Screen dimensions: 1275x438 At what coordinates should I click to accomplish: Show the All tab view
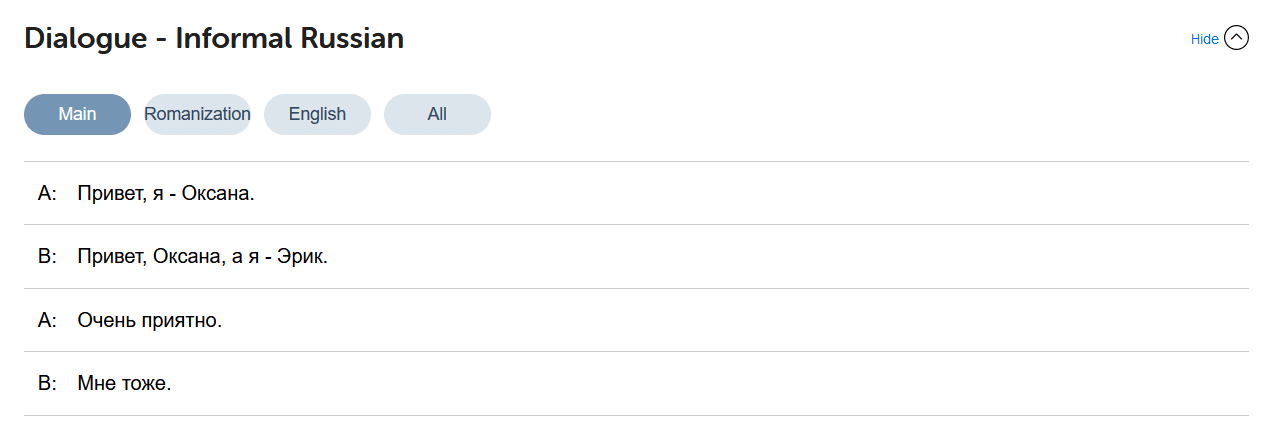click(437, 114)
